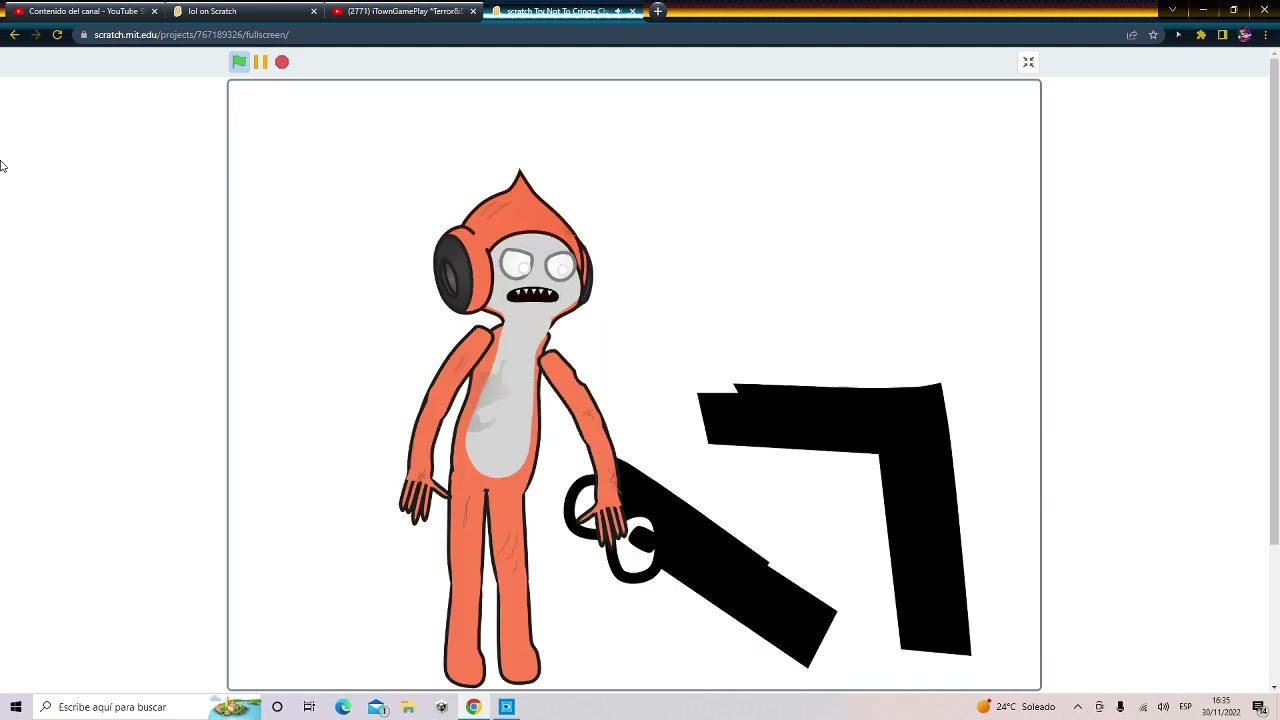This screenshot has width=1280, height=720.
Task: Click the green flag to start project
Action: 239,62
